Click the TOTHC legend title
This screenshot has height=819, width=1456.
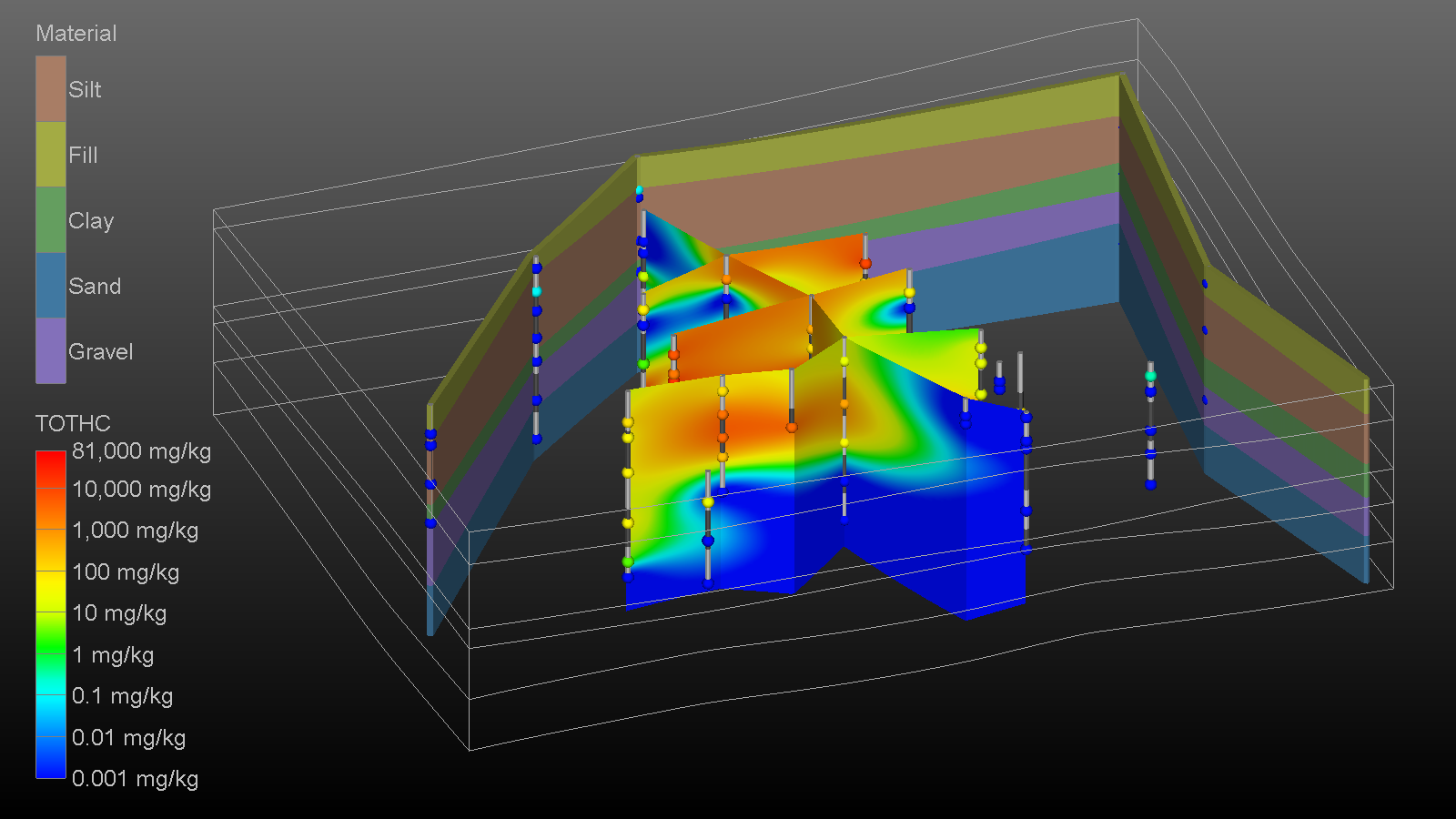(73, 423)
